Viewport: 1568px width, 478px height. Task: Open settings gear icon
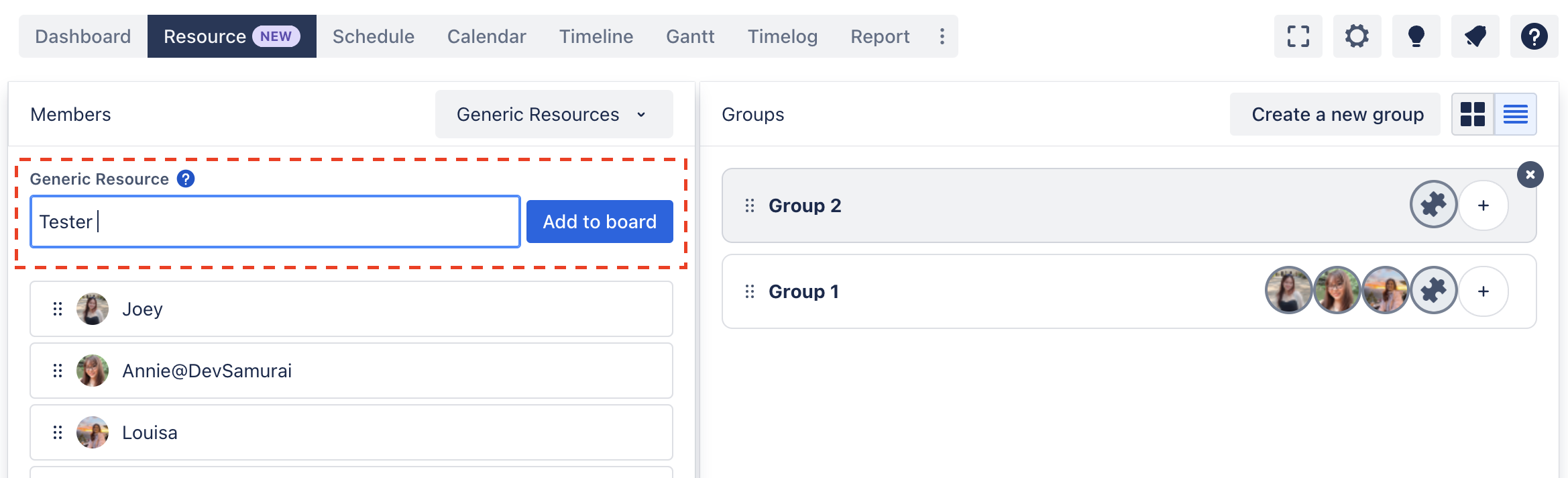[x=1357, y=36]
